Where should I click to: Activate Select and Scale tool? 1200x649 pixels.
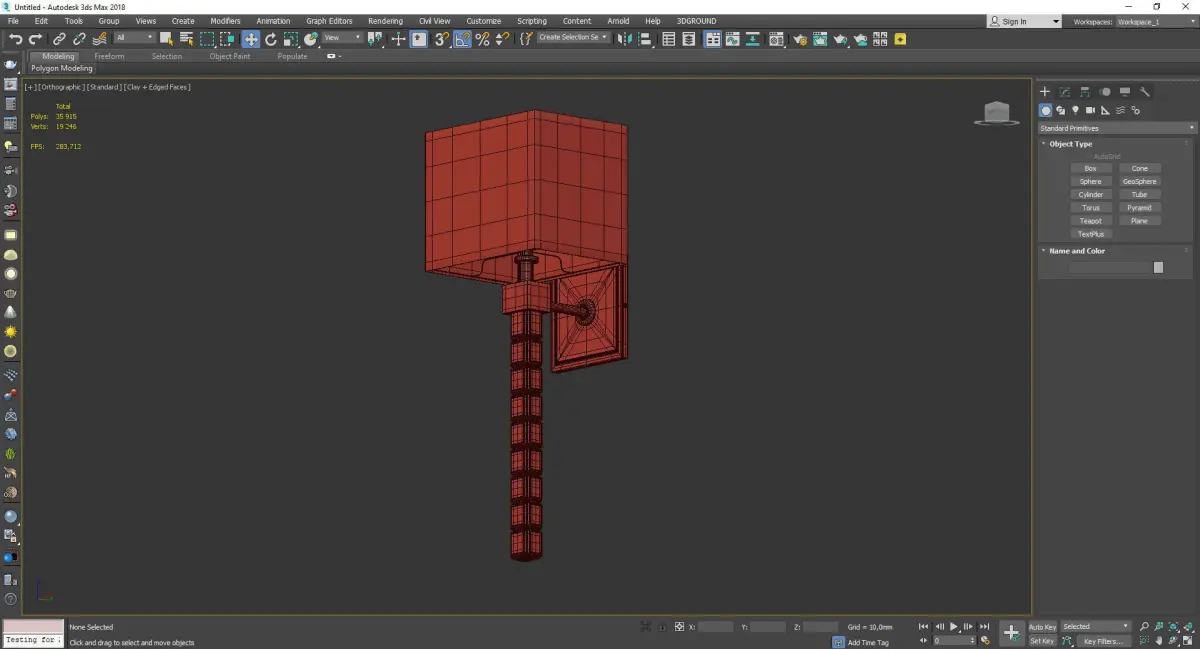290,39
